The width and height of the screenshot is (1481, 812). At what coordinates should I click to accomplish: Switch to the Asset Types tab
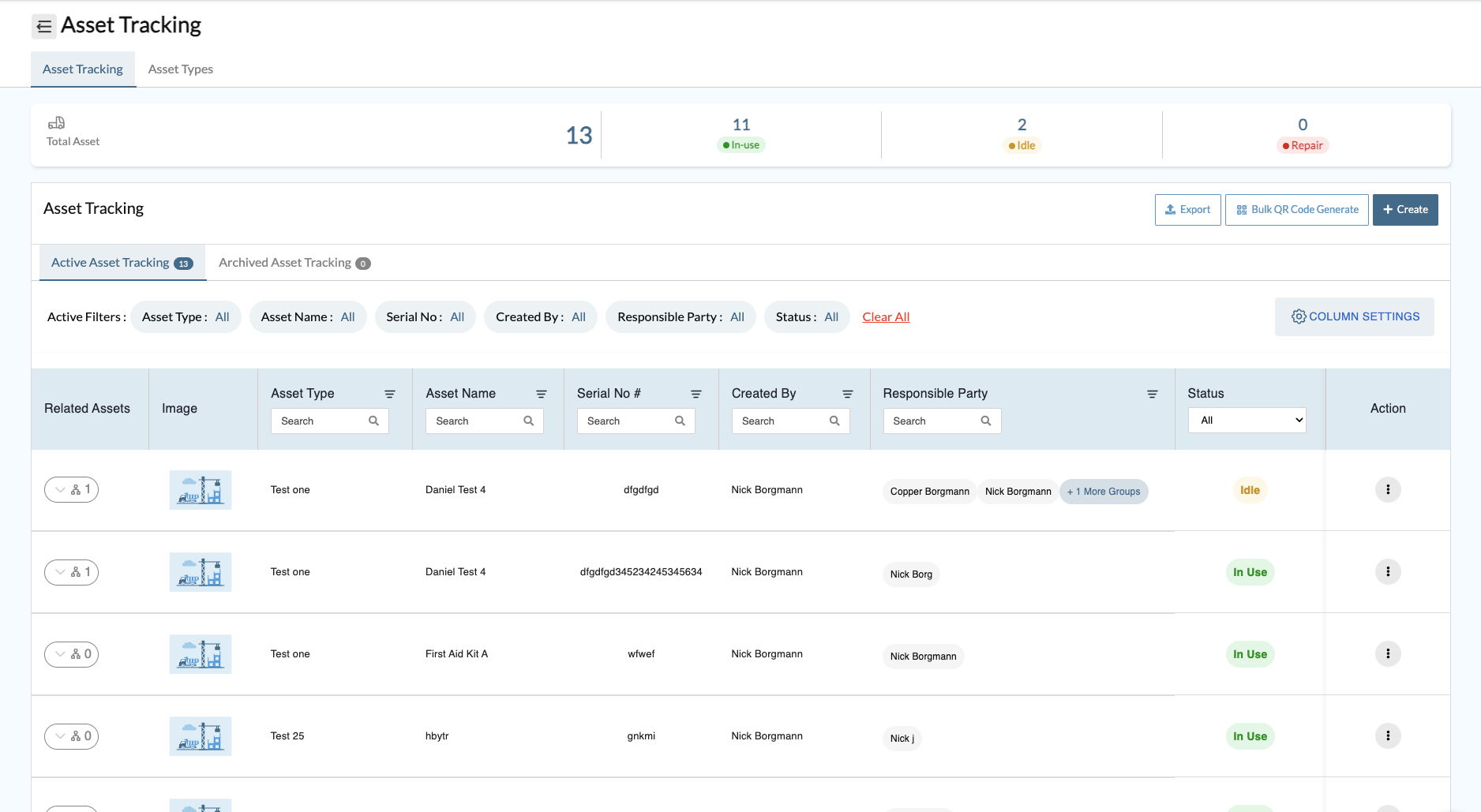[180, 69]
